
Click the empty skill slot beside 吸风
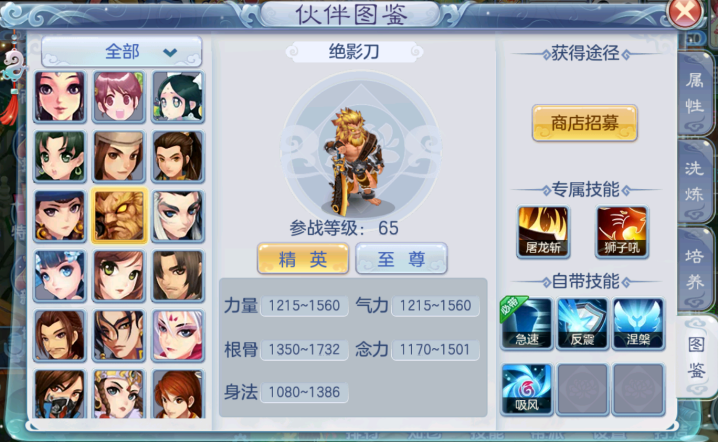(582, 389)
